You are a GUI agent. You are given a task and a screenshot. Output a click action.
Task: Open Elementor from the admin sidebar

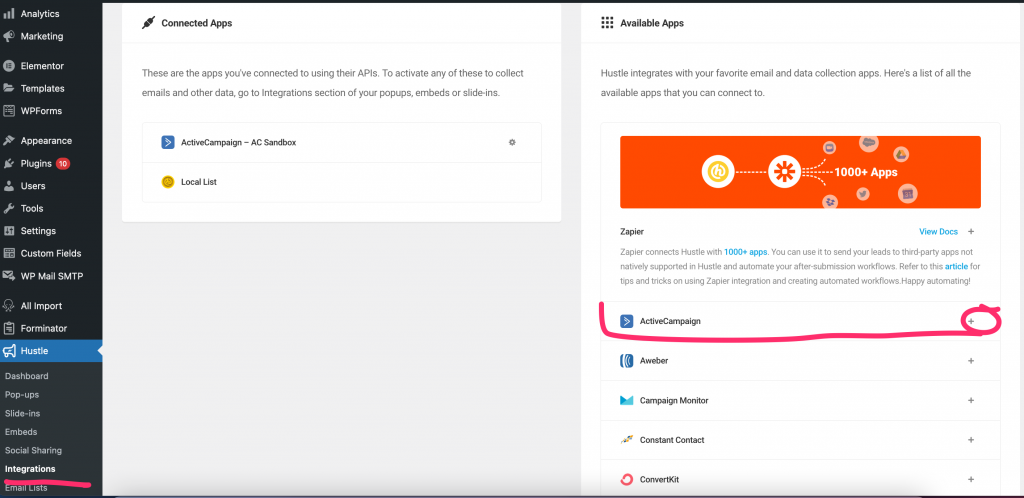(x=42, y=66)
